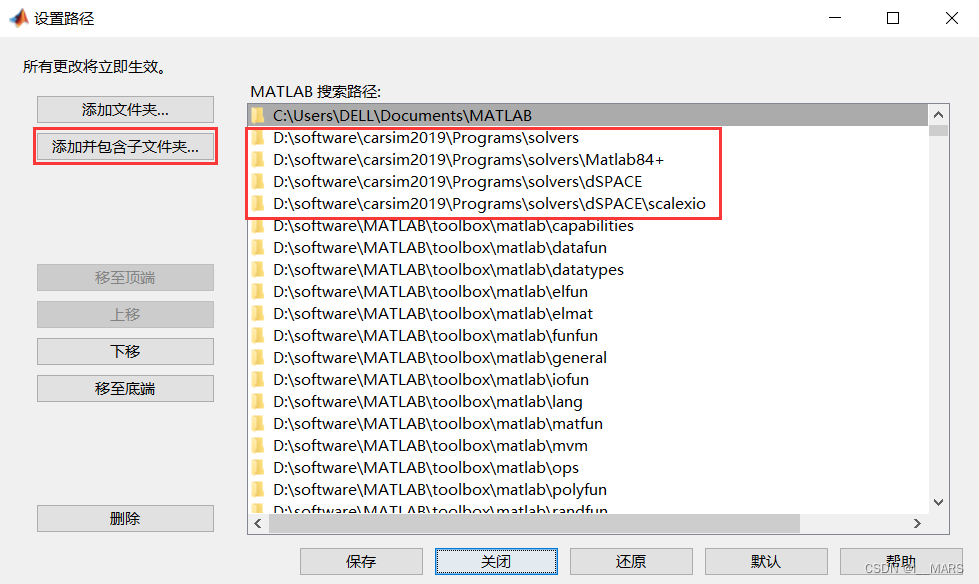Viewport: 979px width, 584px height.
Task: Select the toolbox\matlab\datafun path row
Action: pyautogui.click(x=588, y=247)
